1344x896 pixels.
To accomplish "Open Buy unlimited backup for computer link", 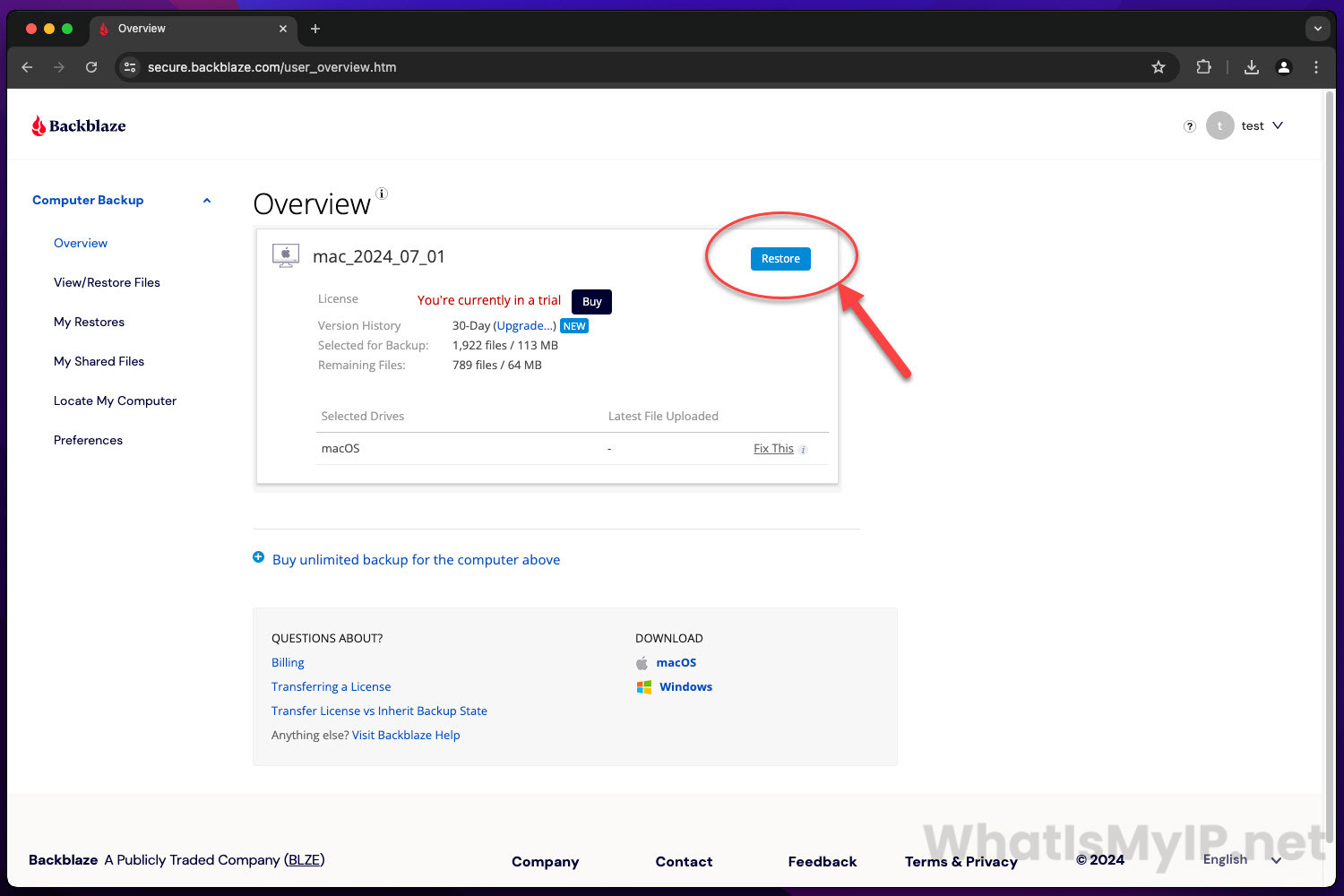I will [416, 559].
